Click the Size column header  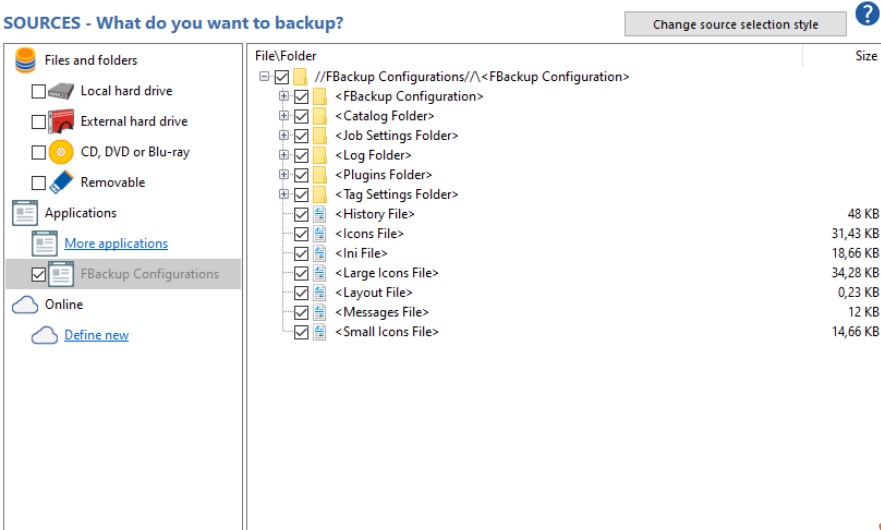[866, 56]
